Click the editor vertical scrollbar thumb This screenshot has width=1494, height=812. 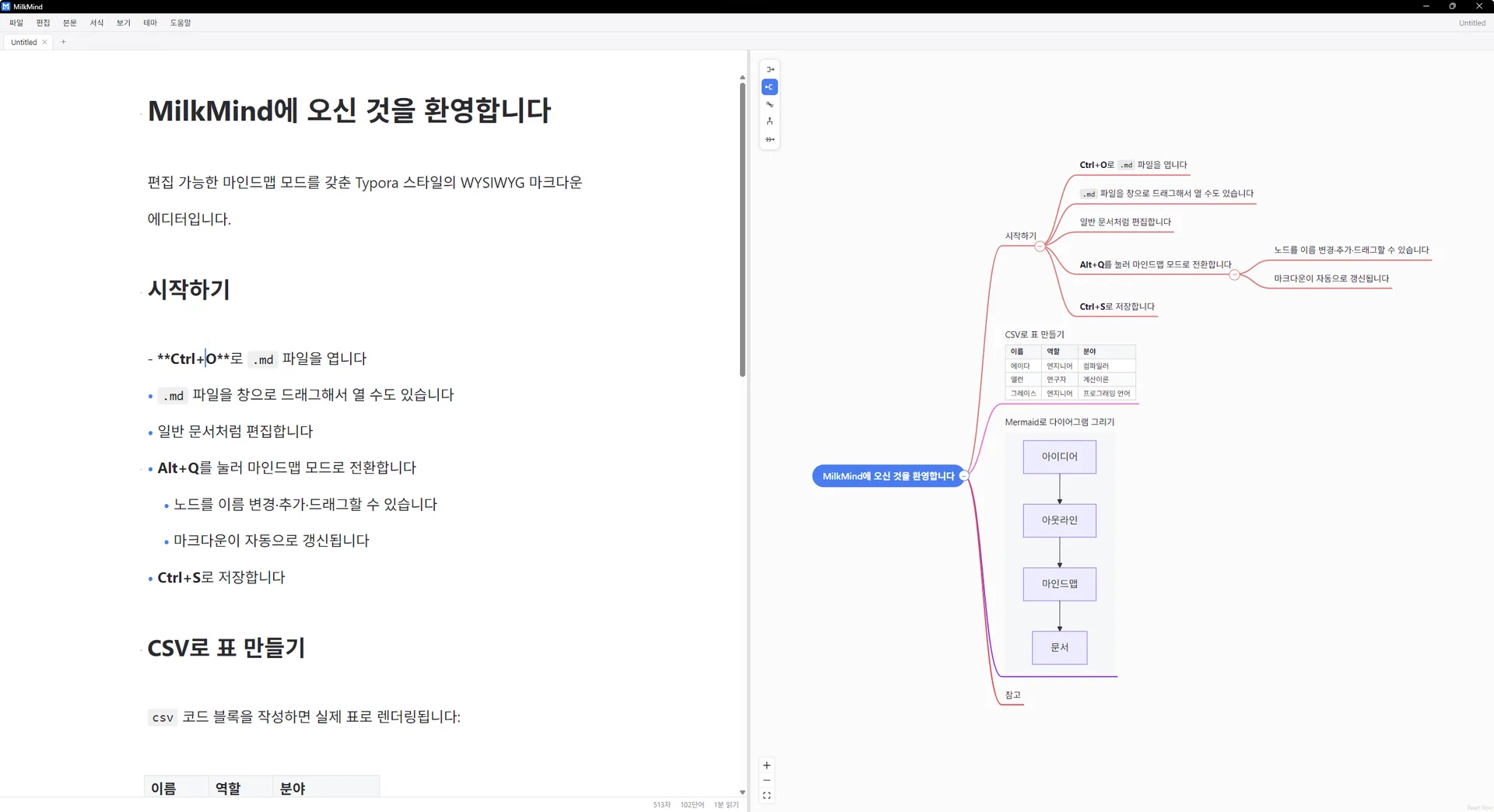point(742,230)
